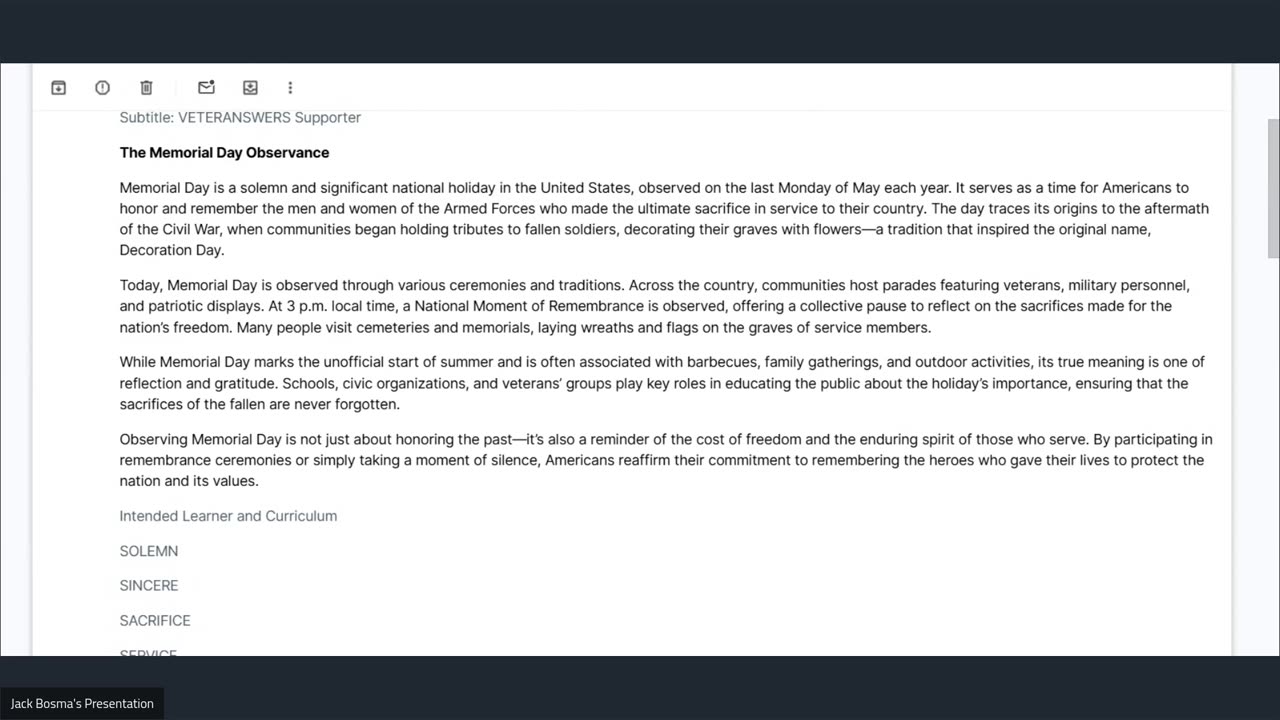Screen dimensions: 1280x720
Task: Click the words Decoration Day in first paragraph
Action: click(x=170, y=251)
